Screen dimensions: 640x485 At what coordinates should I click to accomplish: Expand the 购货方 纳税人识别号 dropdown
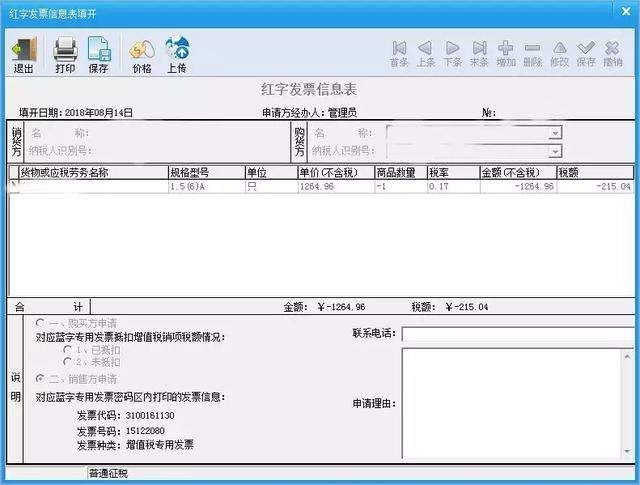pos(554,151)
